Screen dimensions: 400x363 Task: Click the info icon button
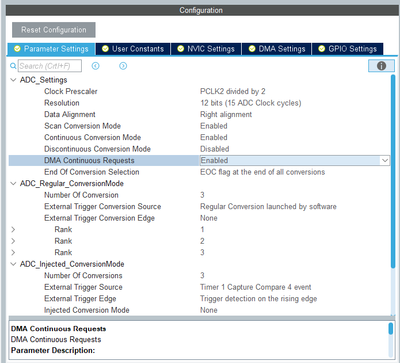pyautogui.click(x=381, y=66)
